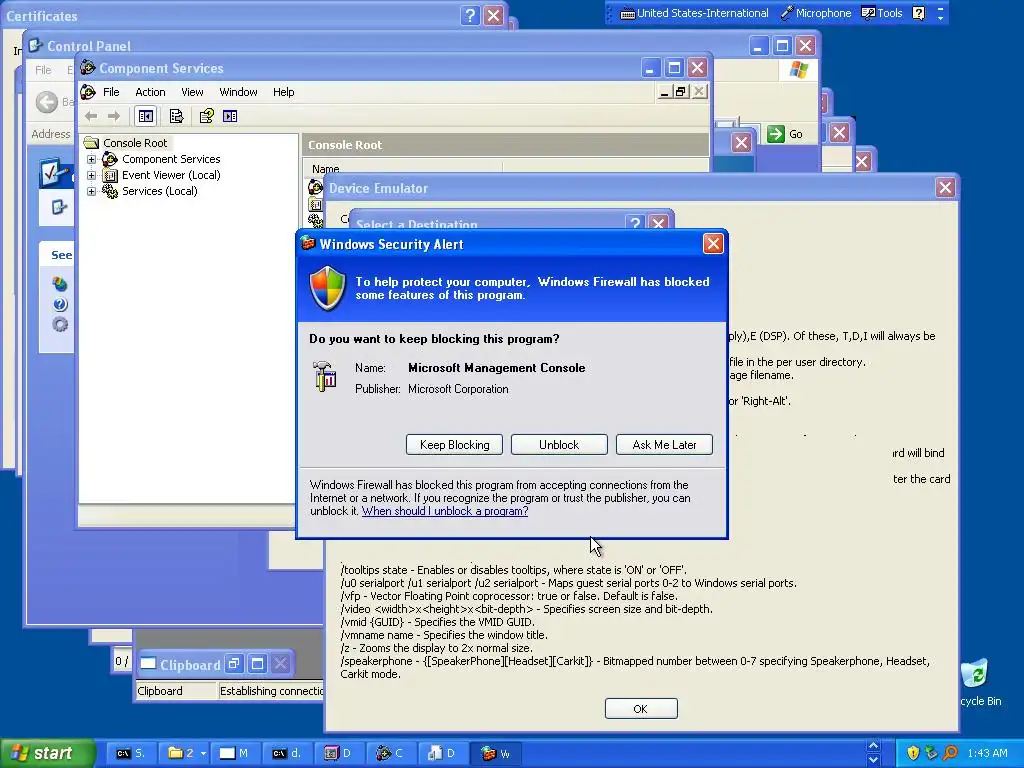
Task: Expand the Component Services tree node
Action: pos(91,159)
